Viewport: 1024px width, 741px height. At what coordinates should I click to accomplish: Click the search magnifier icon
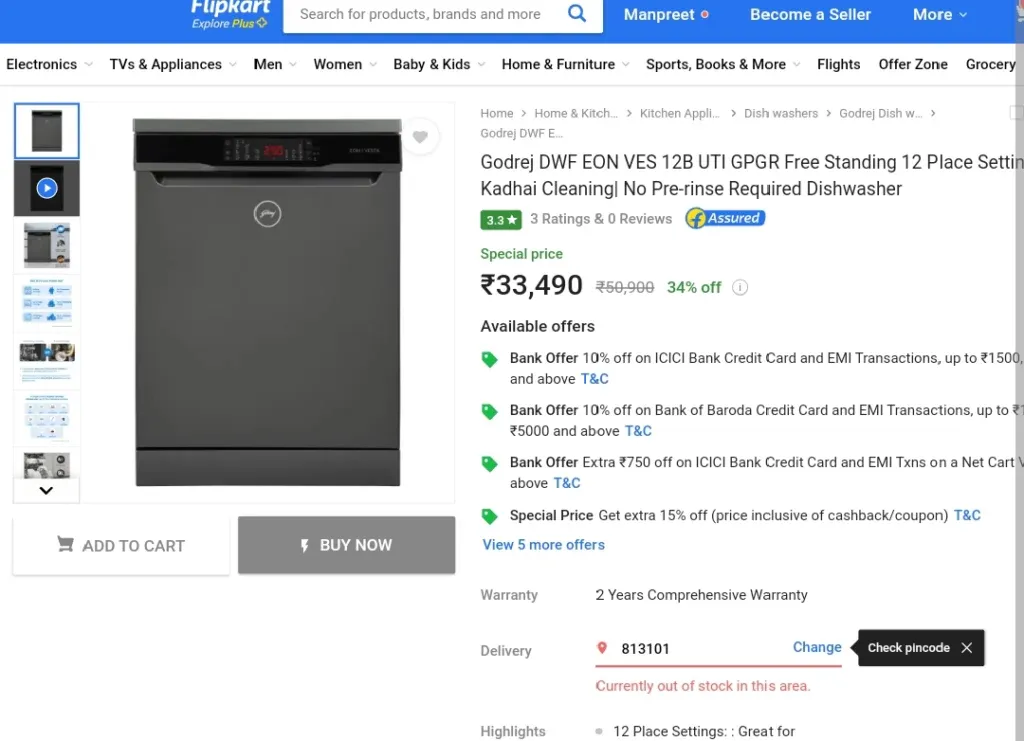[577, 13]
